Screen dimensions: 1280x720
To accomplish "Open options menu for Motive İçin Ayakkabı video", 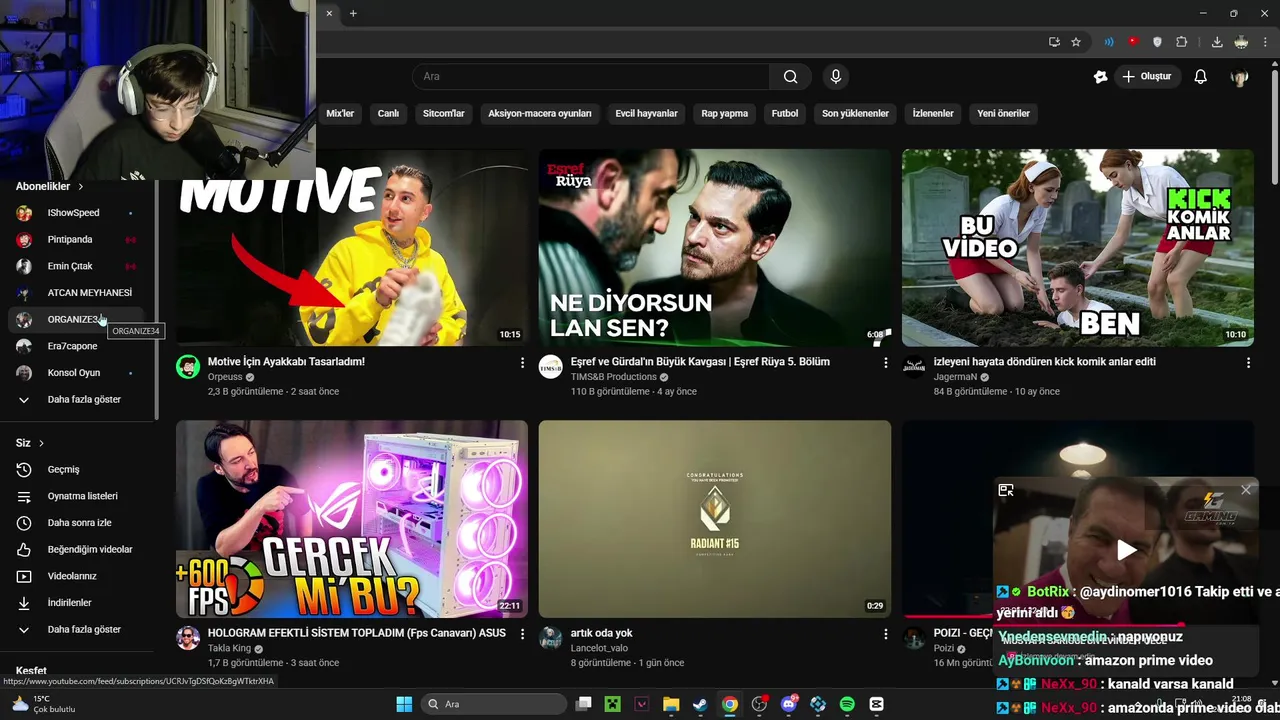I will point(522,363).
